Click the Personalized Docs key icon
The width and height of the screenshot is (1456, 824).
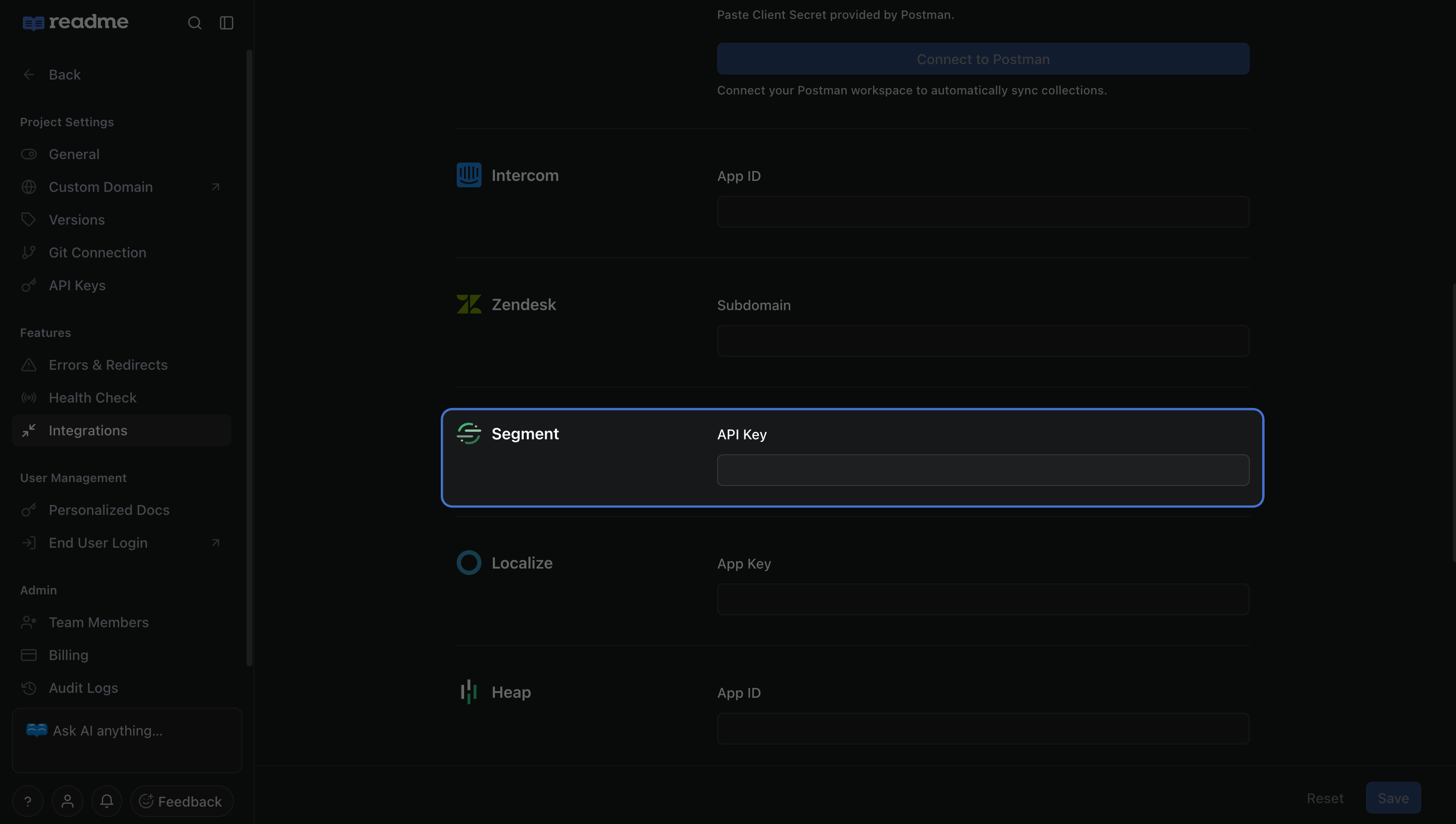click(29, 510)
